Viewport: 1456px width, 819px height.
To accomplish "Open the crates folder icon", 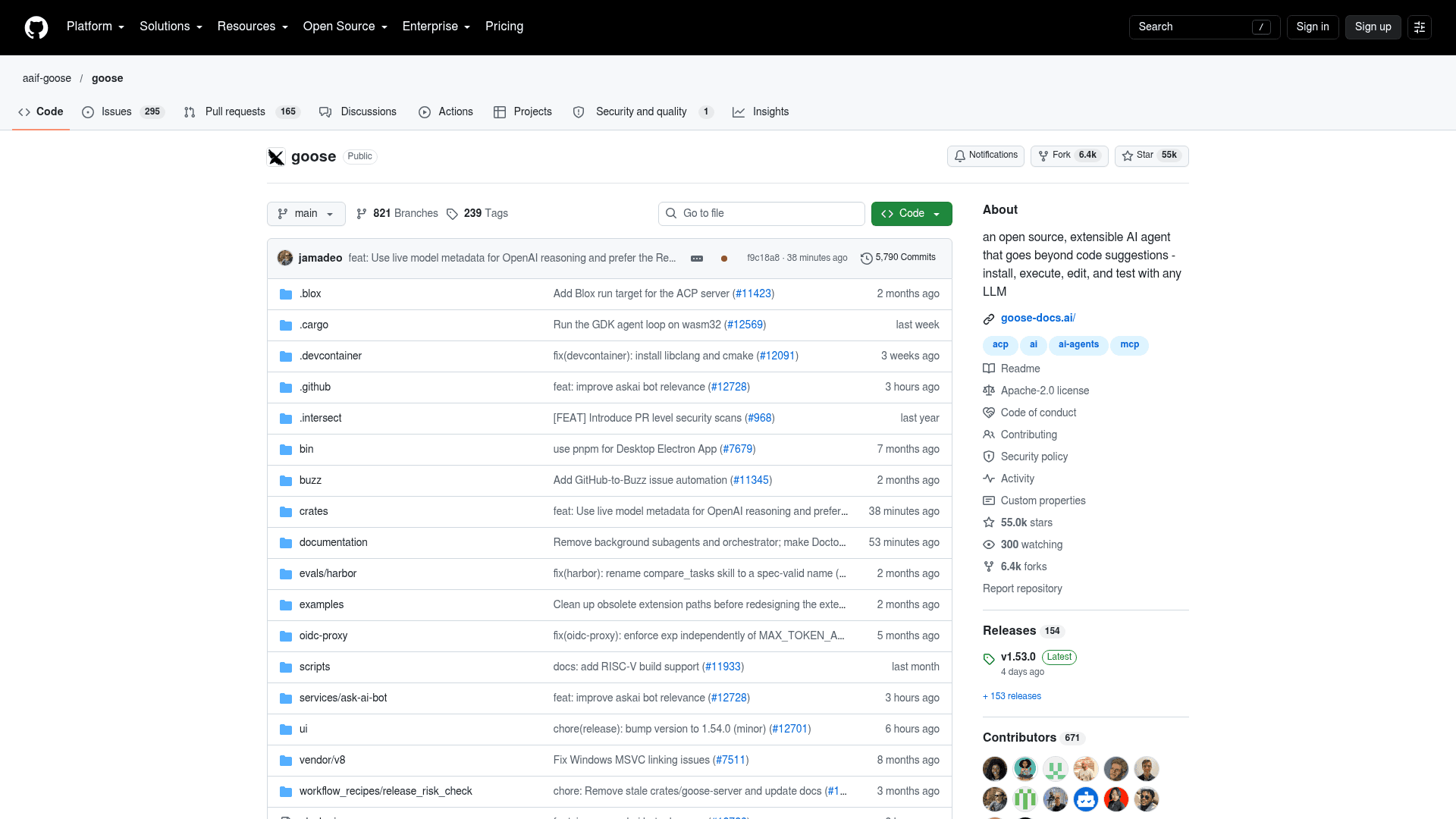I will click(286, 512).
